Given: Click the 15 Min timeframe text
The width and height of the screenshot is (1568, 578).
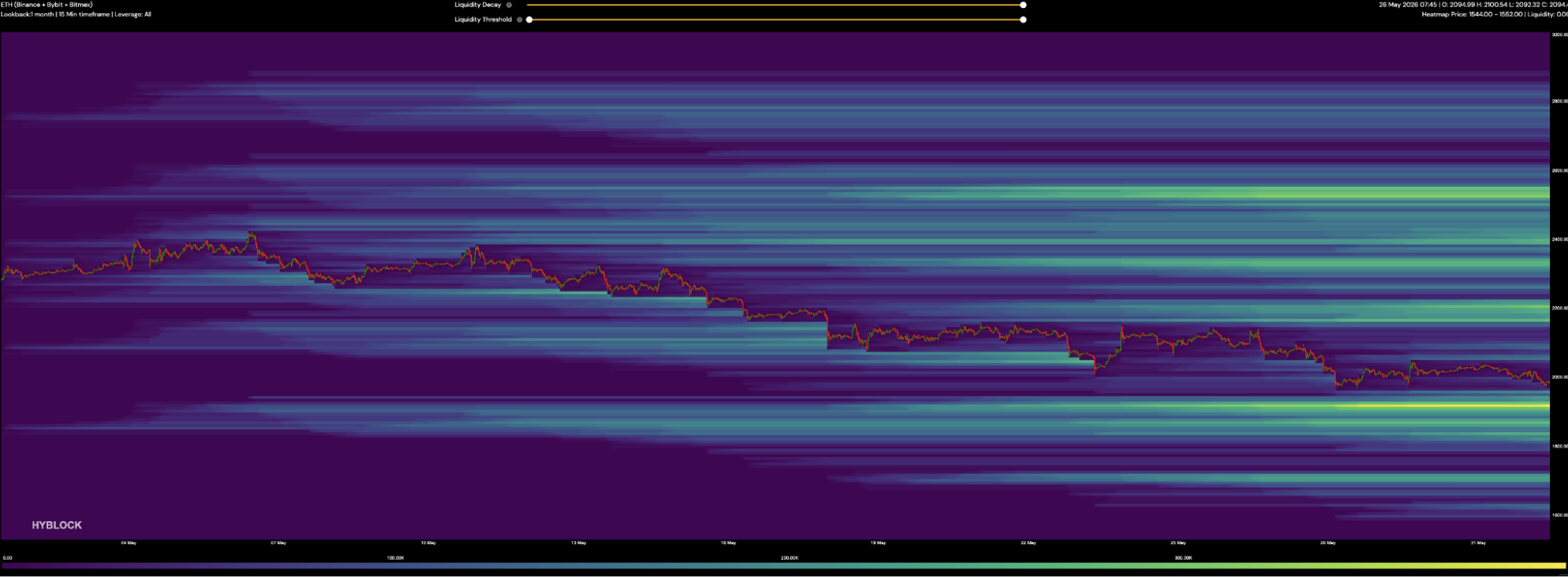Looking at the screenshot, I should (84, 14).
